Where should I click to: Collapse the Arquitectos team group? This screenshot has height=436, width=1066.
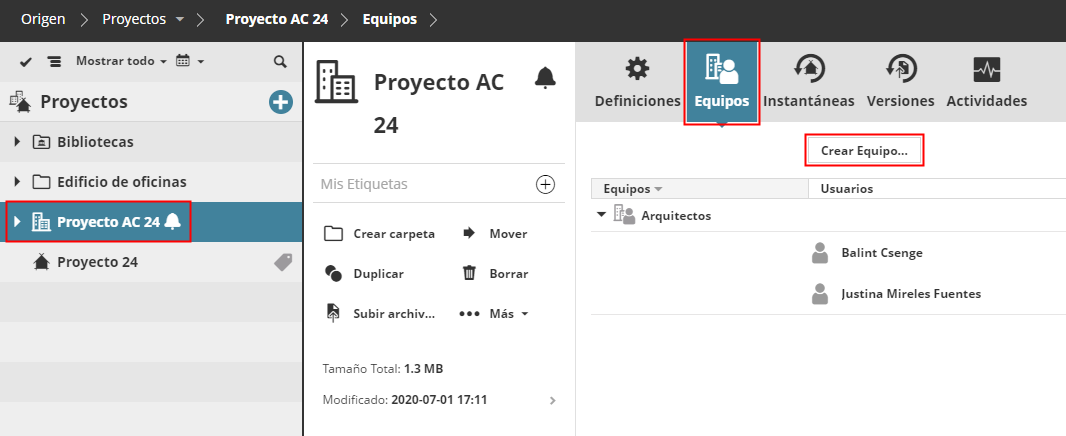tap(601, 215)
